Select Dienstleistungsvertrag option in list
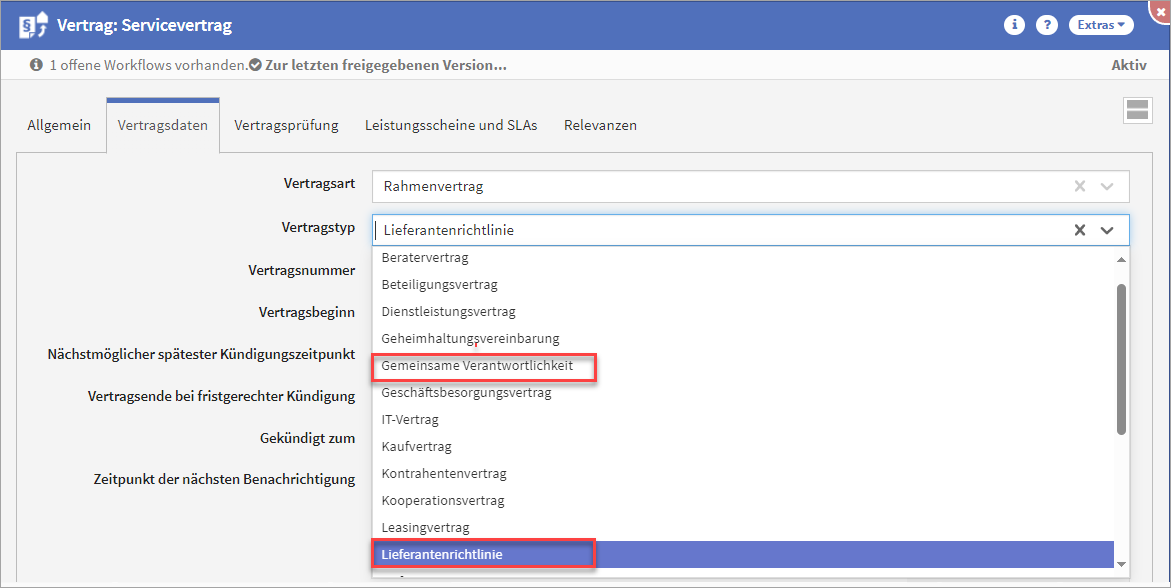 448,312
